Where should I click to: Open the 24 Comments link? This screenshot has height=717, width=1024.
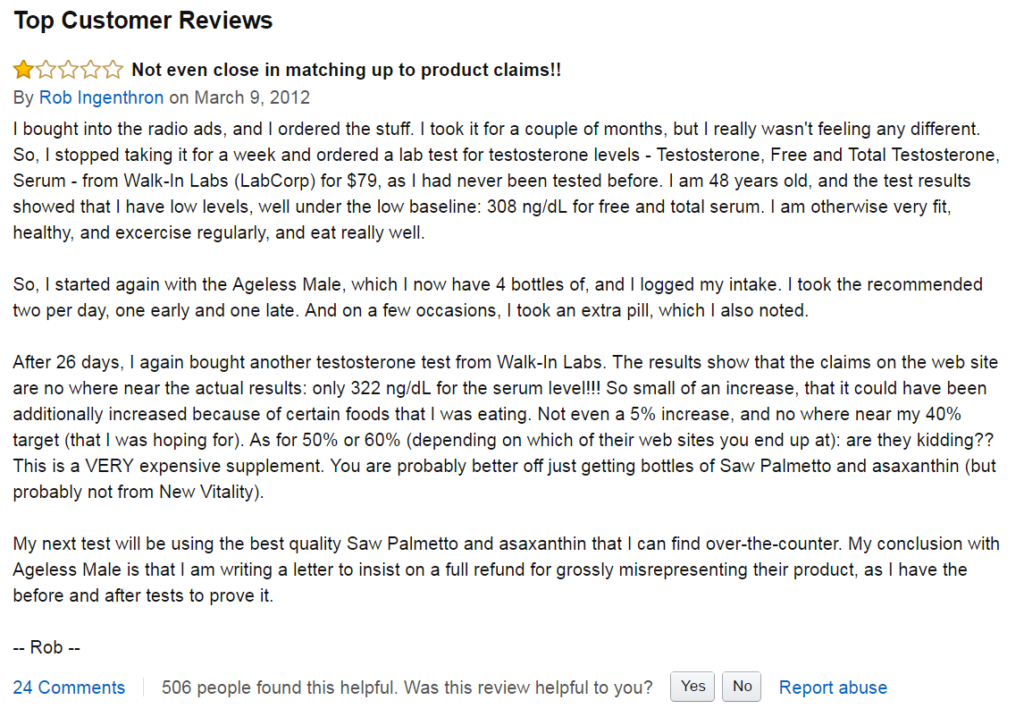(68, 687)
